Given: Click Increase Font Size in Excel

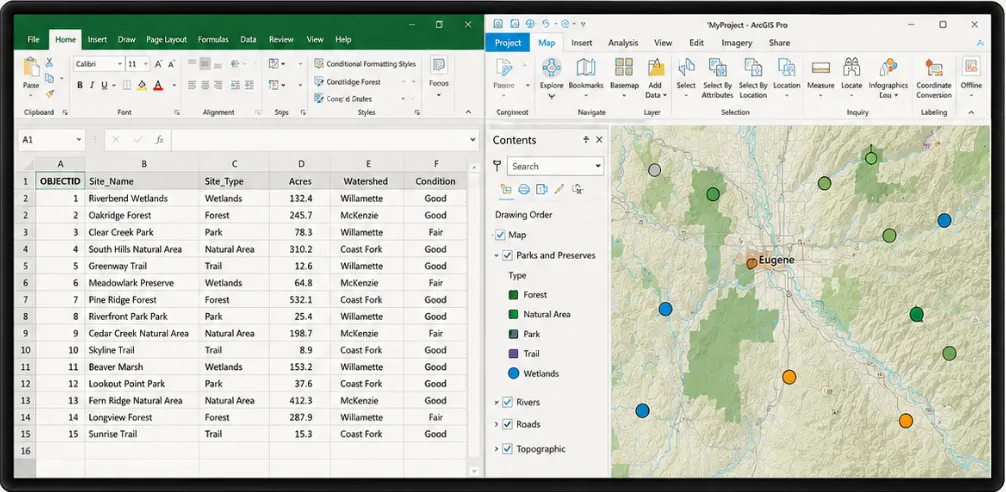Looking at the screenshot, I should pyautogui.click(x=158, y=64).
